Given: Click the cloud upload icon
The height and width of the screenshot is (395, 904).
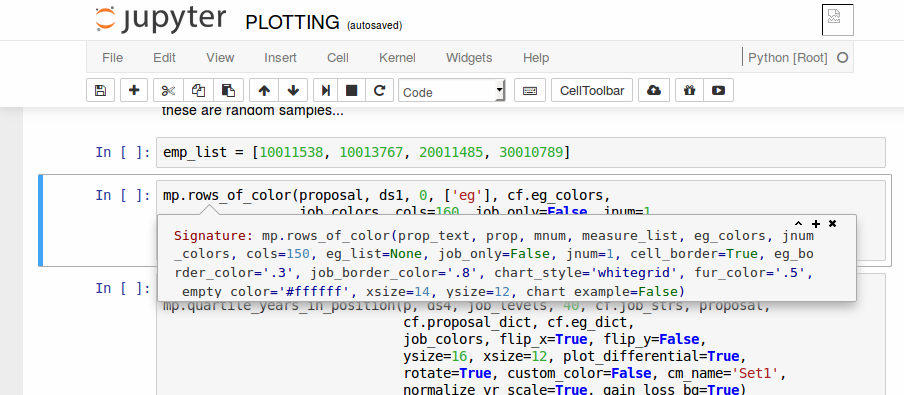Looking at the screenshot, I should click(654, 91).
